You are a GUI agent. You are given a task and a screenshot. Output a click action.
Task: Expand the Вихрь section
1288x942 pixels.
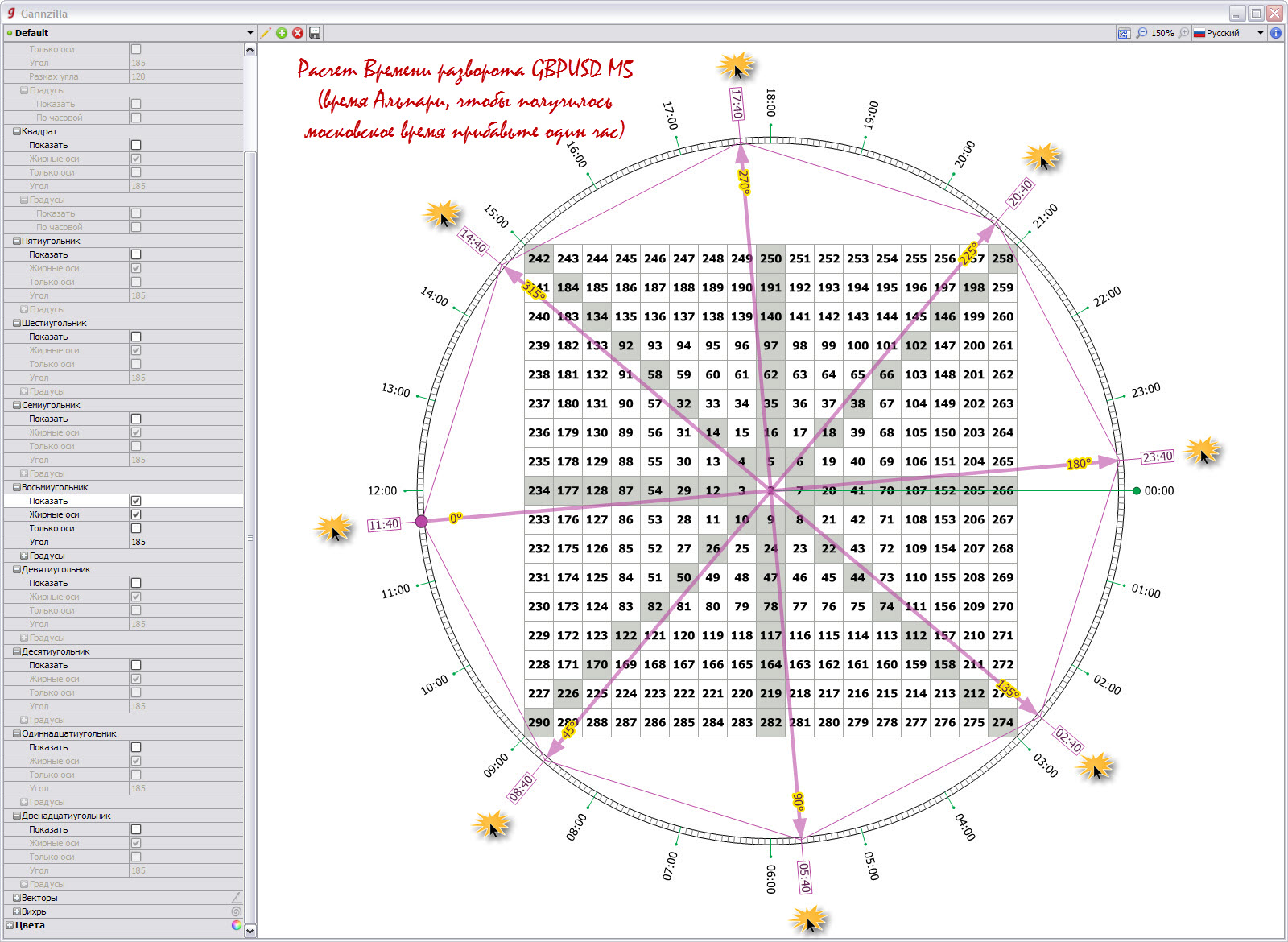(x=17, y=911)
